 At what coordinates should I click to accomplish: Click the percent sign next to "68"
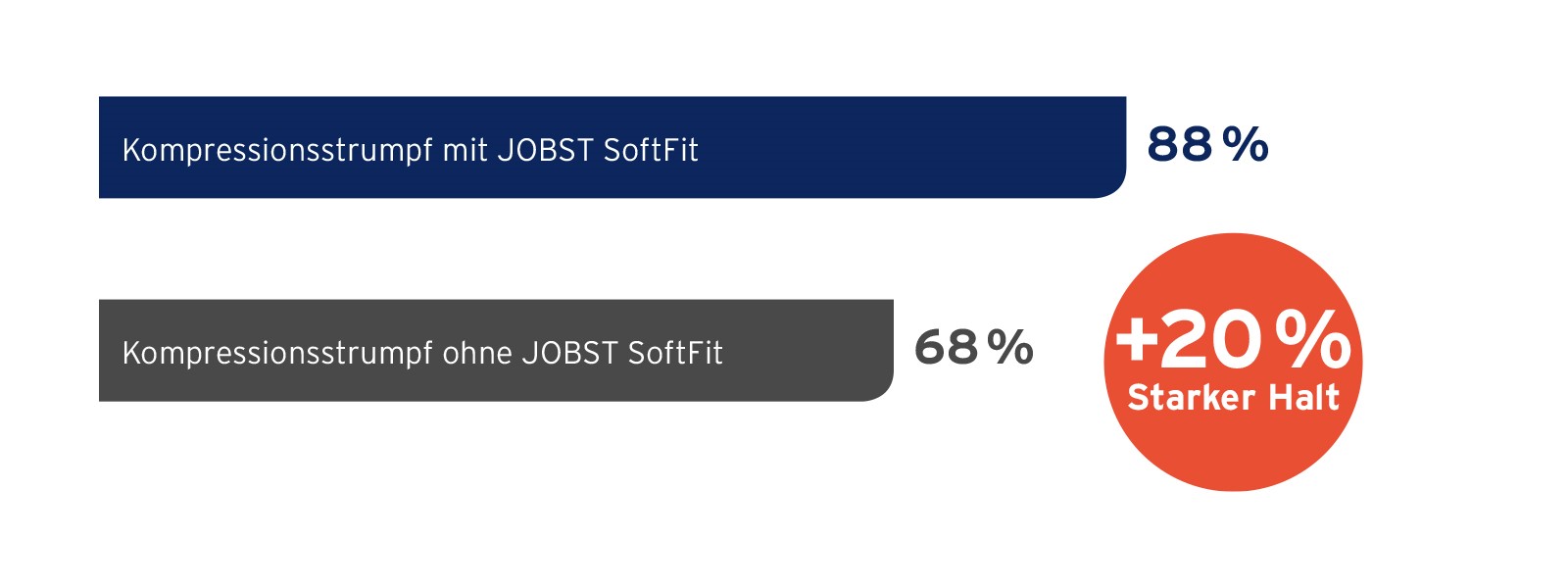click(1010, 347)
